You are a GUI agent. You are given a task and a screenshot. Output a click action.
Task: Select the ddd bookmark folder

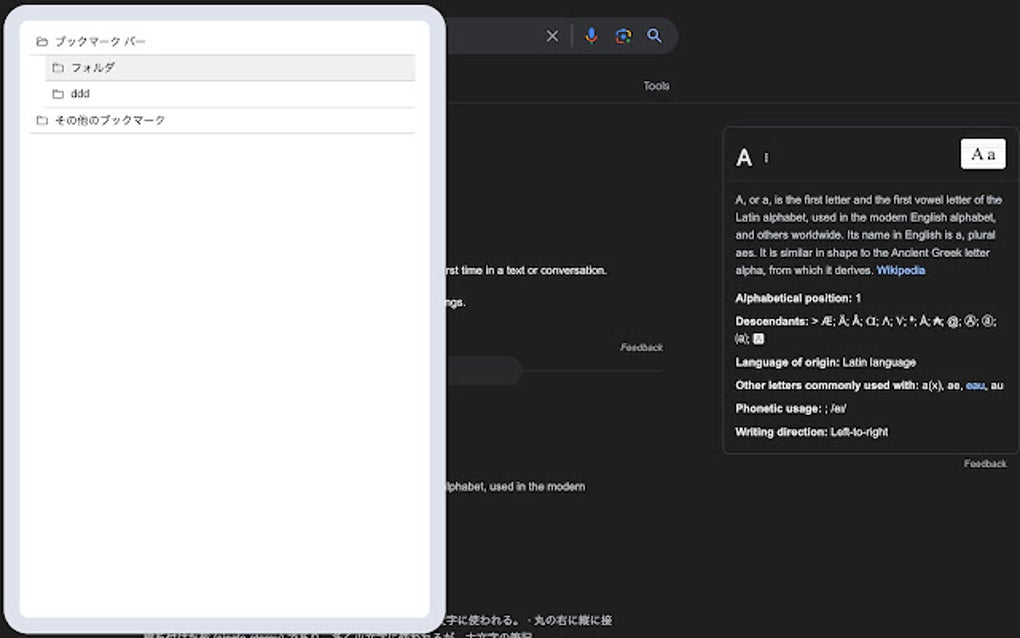point(80,93)
